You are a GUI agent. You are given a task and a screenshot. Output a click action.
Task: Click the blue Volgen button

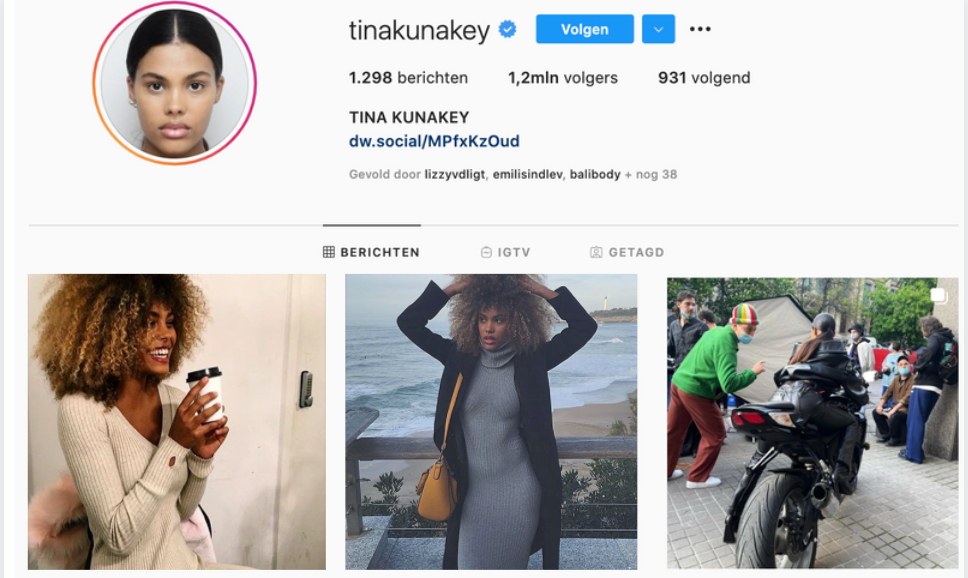point(585,29)
